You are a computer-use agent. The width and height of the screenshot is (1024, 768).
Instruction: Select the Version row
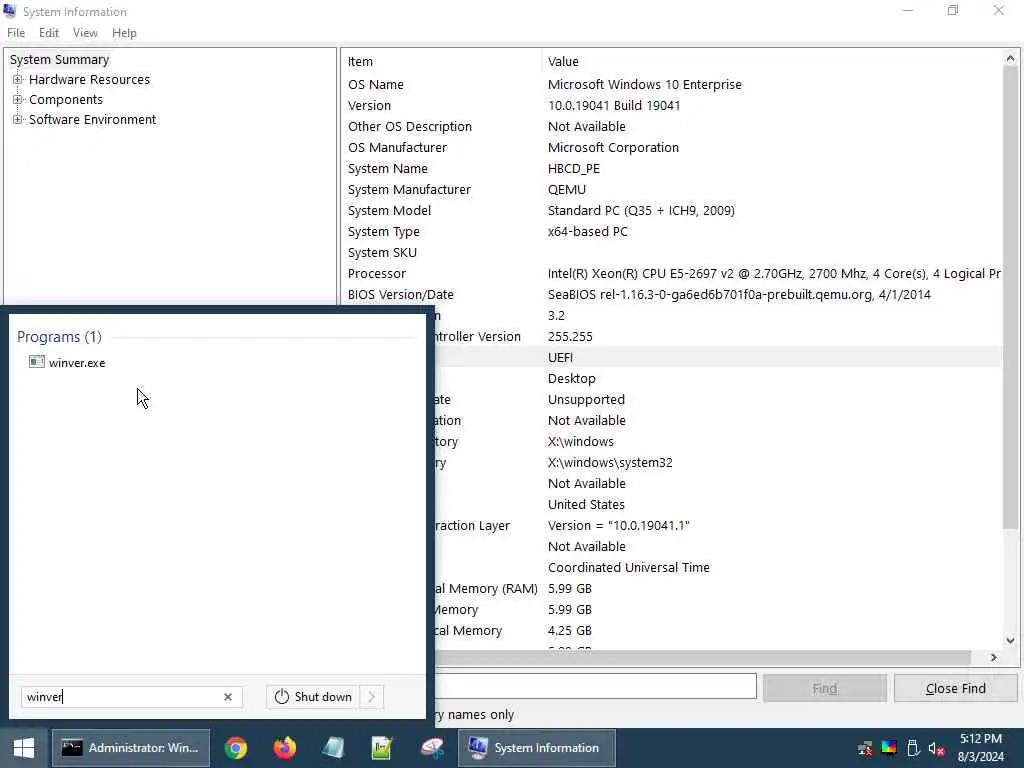pos(672,105)
